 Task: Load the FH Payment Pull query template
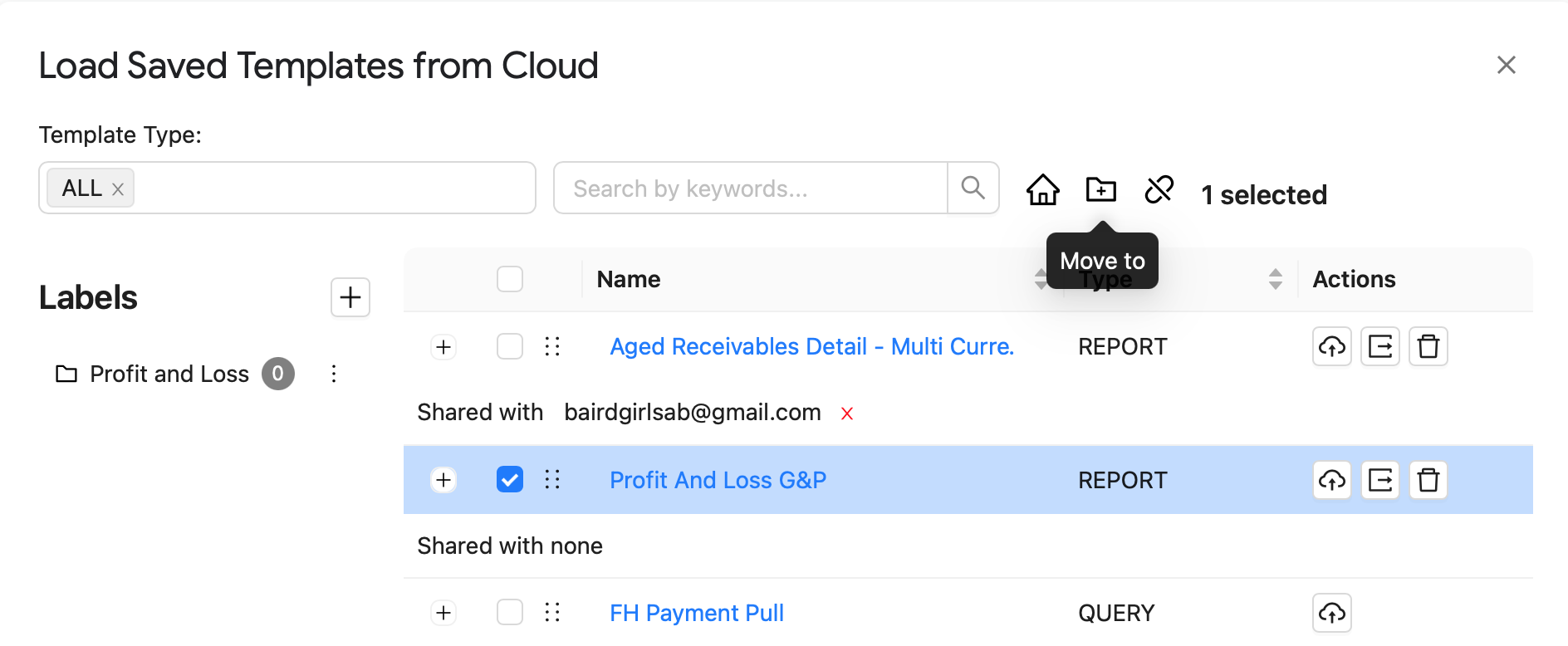(x=1332, y=613)
